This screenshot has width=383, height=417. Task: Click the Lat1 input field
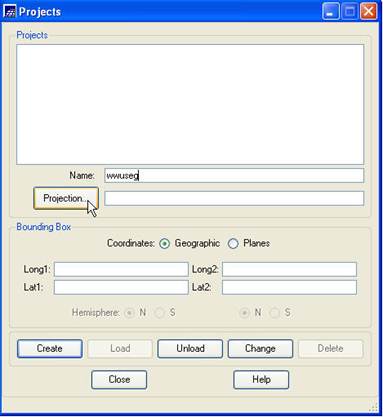(x=121, y=287)
